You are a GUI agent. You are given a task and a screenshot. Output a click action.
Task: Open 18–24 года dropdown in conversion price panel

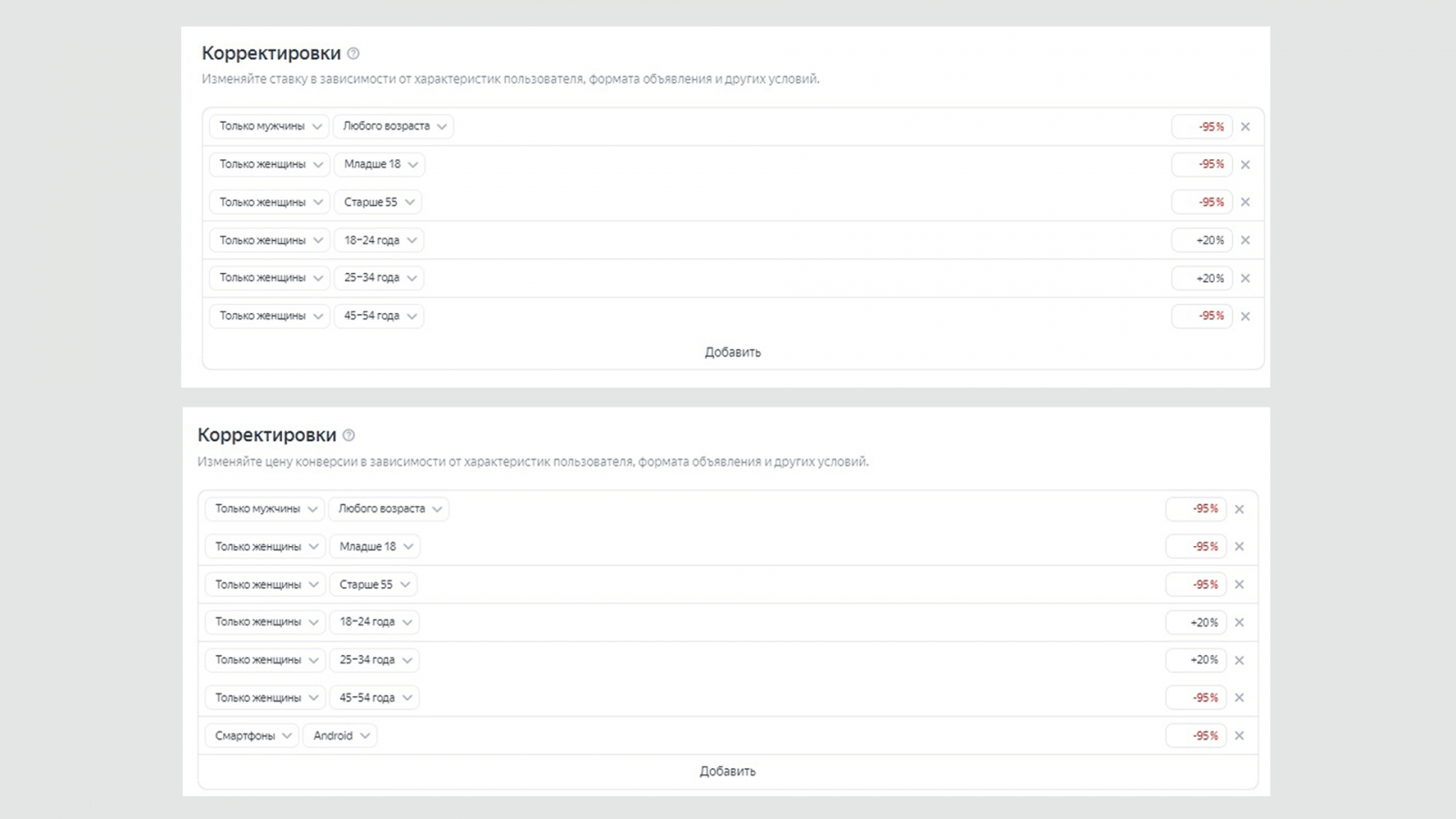(374, 622)
